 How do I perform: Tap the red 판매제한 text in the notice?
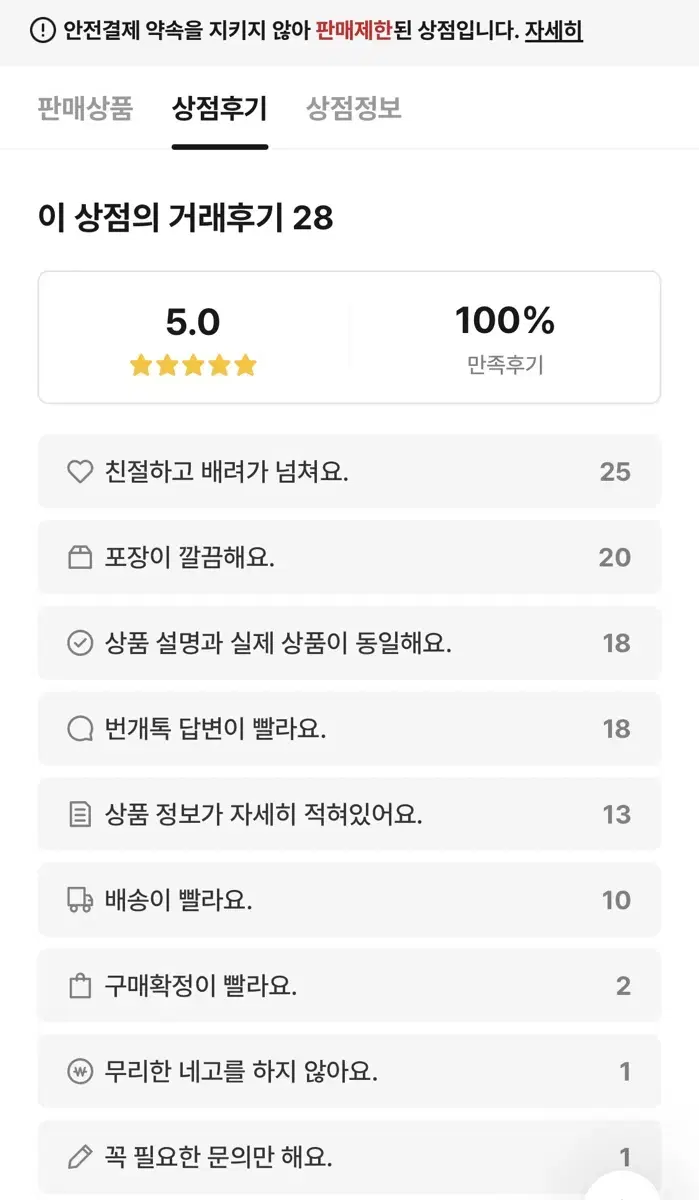tap(354, 31)
